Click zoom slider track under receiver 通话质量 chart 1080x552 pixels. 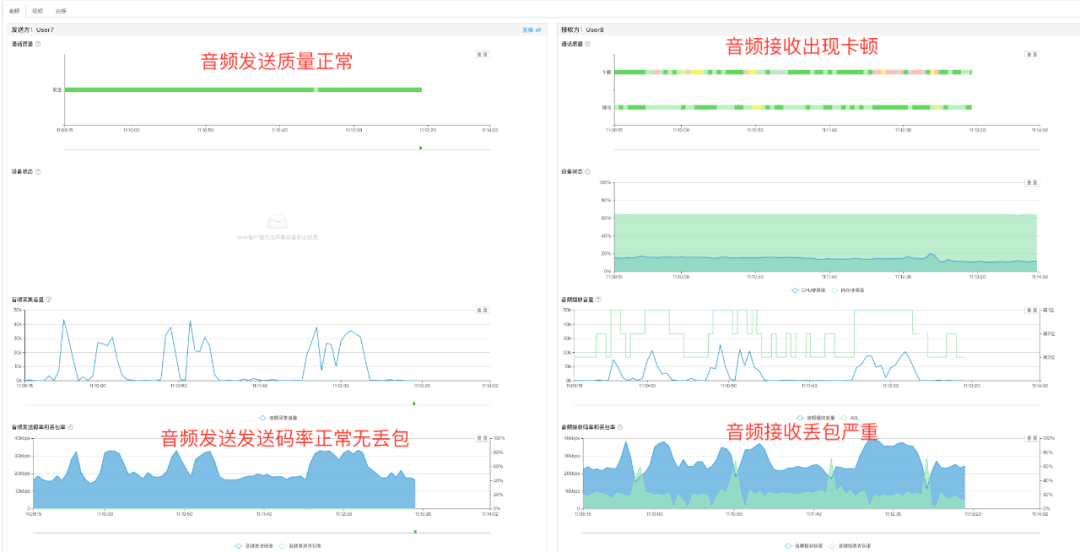click(x=826, y=148)
